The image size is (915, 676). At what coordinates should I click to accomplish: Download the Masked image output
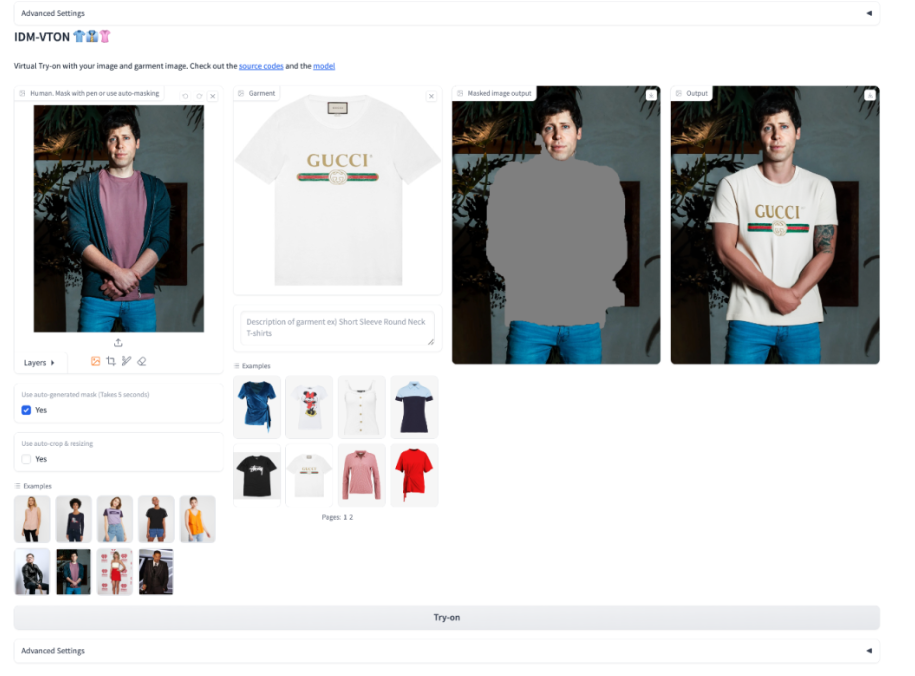click(x=650, y=95)
